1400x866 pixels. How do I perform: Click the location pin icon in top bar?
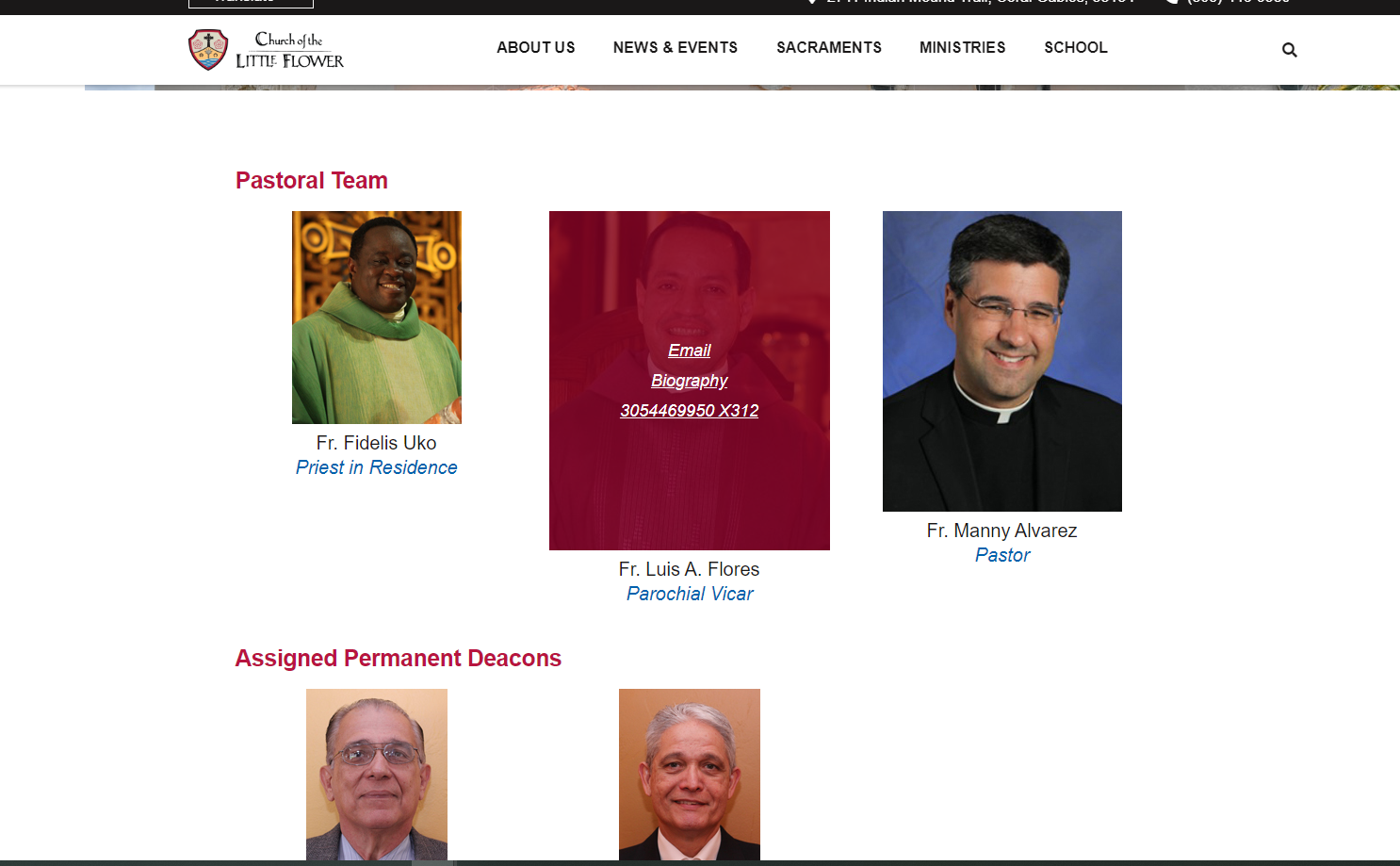pos(812,2)
